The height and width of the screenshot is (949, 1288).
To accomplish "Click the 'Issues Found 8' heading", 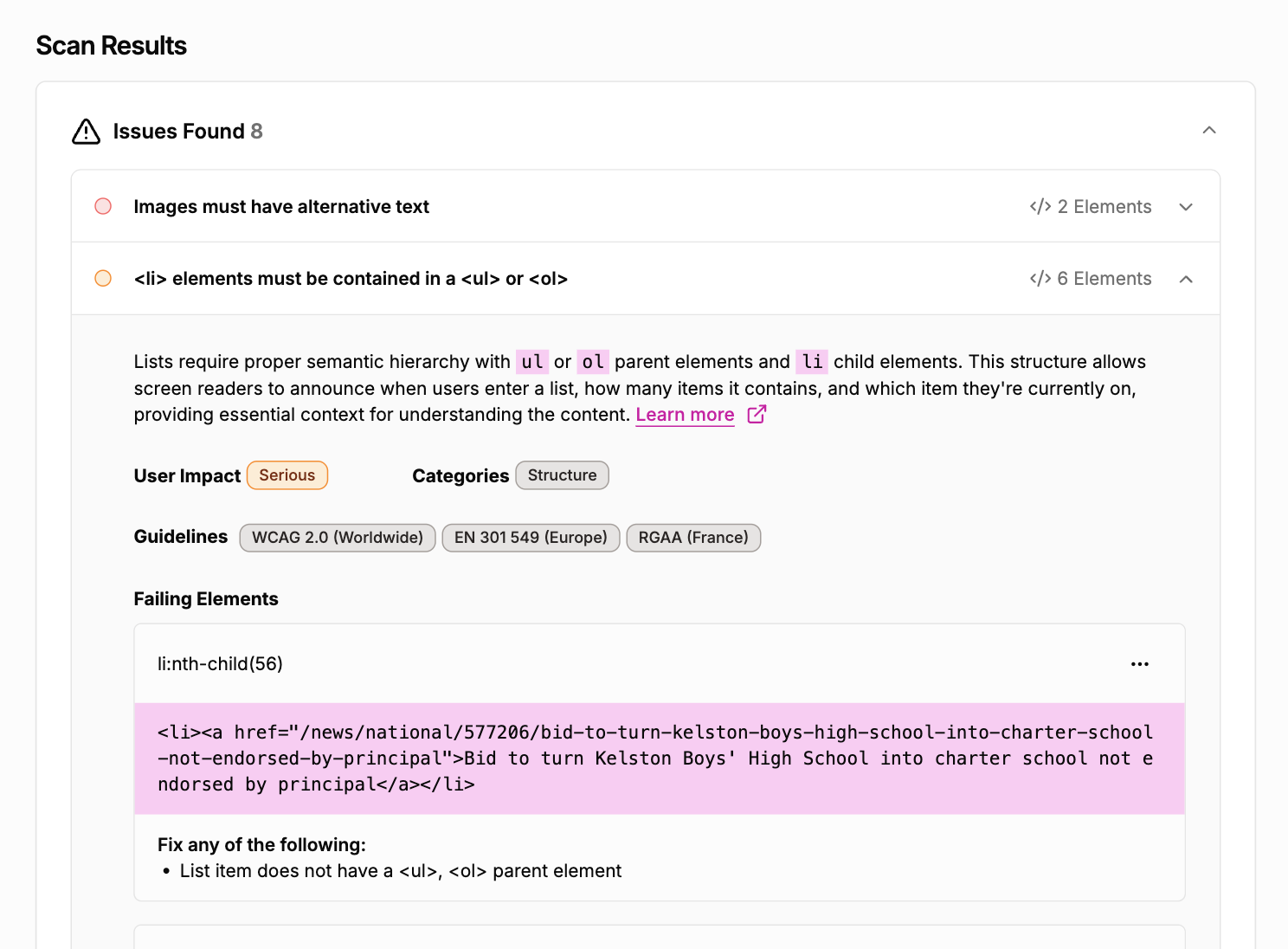I will (188, 132).
